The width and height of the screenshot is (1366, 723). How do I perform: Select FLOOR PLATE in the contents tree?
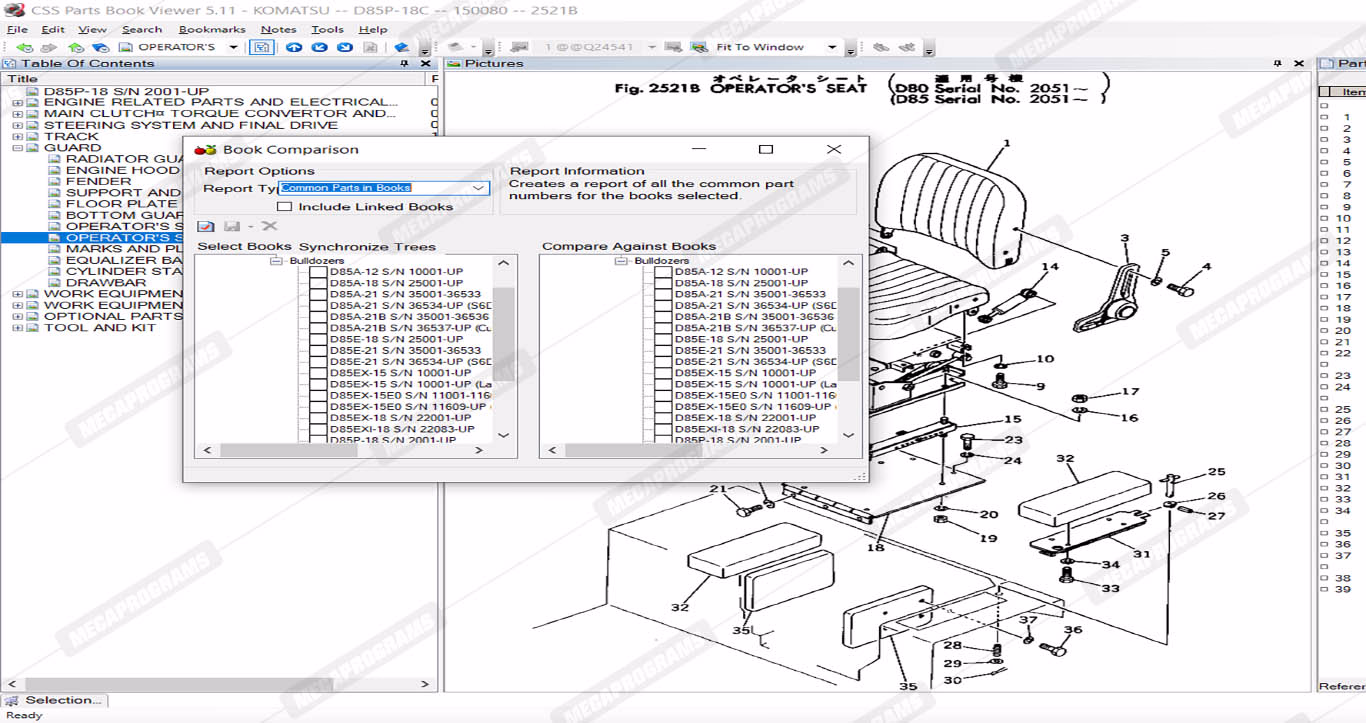(121, 204)
